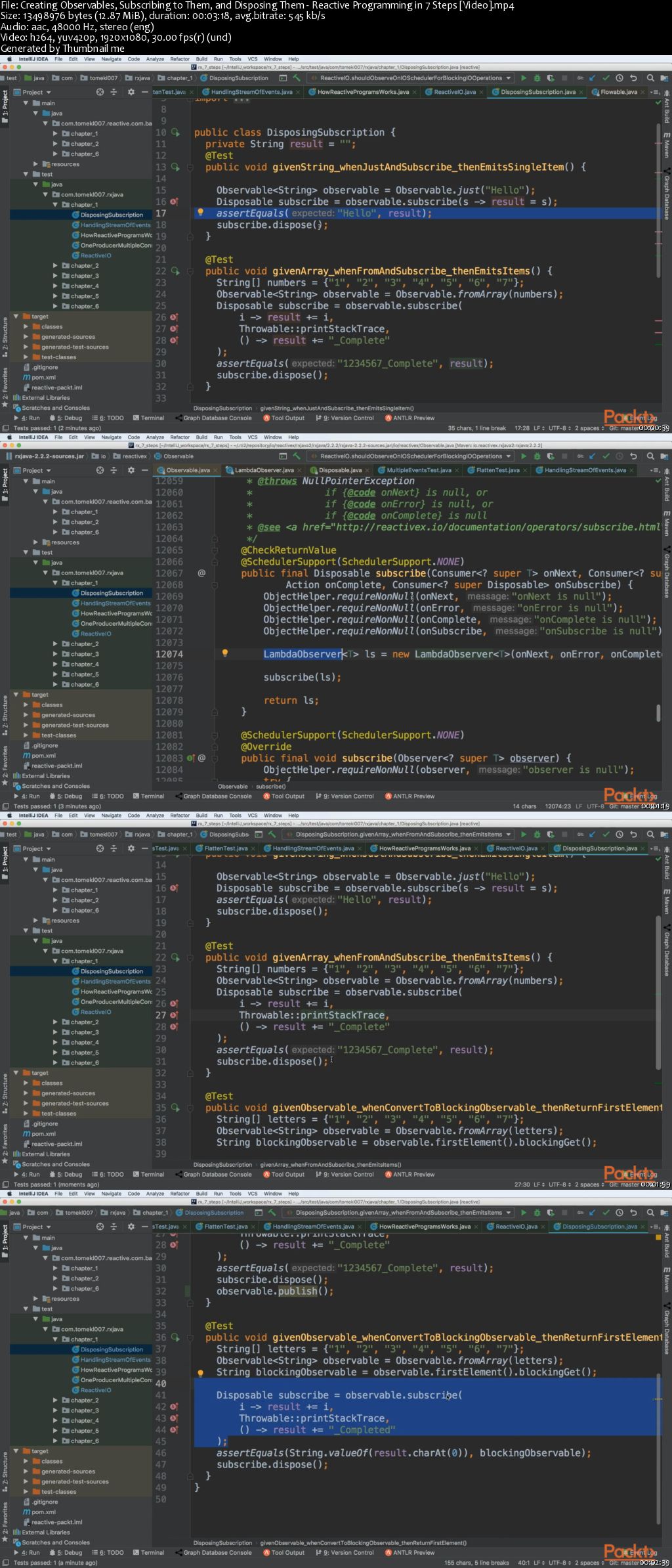Click override gutter icon at line 12083, 00:01:19 frame
Image resolution: width=672 pixels, height=1568 pixels.
pyautogui.click(x=191, y=758)
